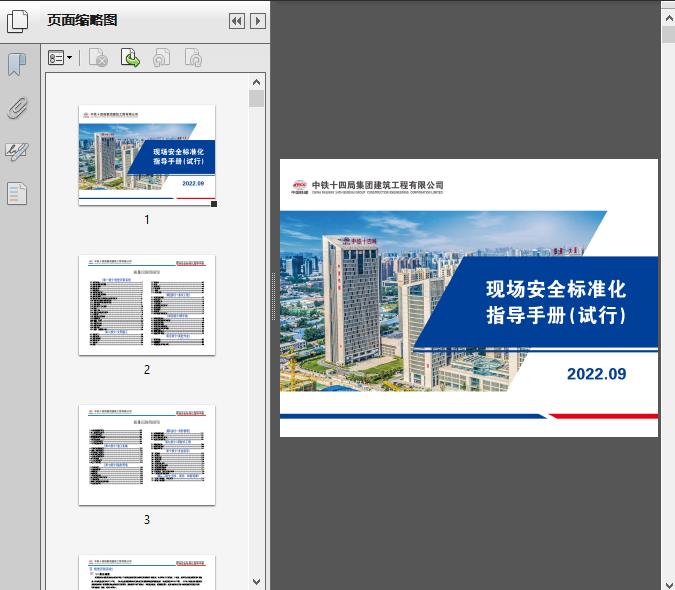Viewport: 675px width, 590px height.
Task: Click the 页面缩略图 panel title
Action: coord(82,20)
